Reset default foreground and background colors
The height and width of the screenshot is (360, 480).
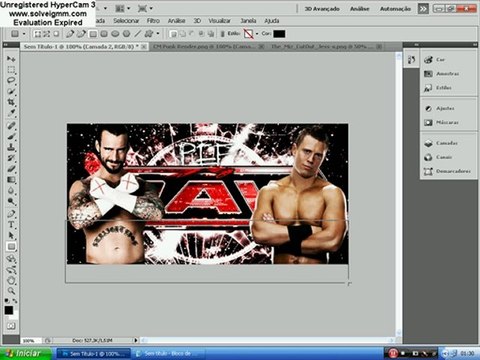coord(7,301)
